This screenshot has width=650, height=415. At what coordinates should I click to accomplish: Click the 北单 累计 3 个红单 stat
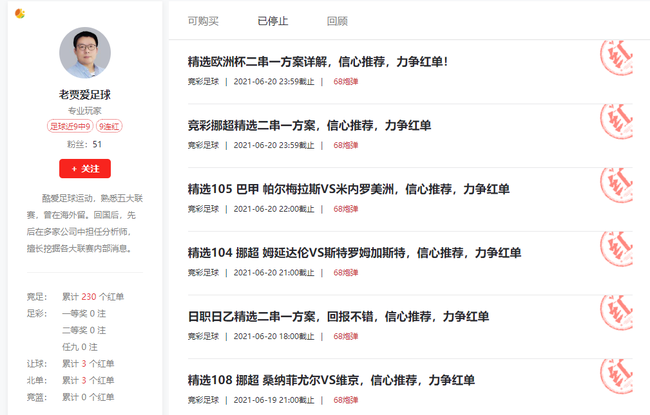[x=88, y=380]
